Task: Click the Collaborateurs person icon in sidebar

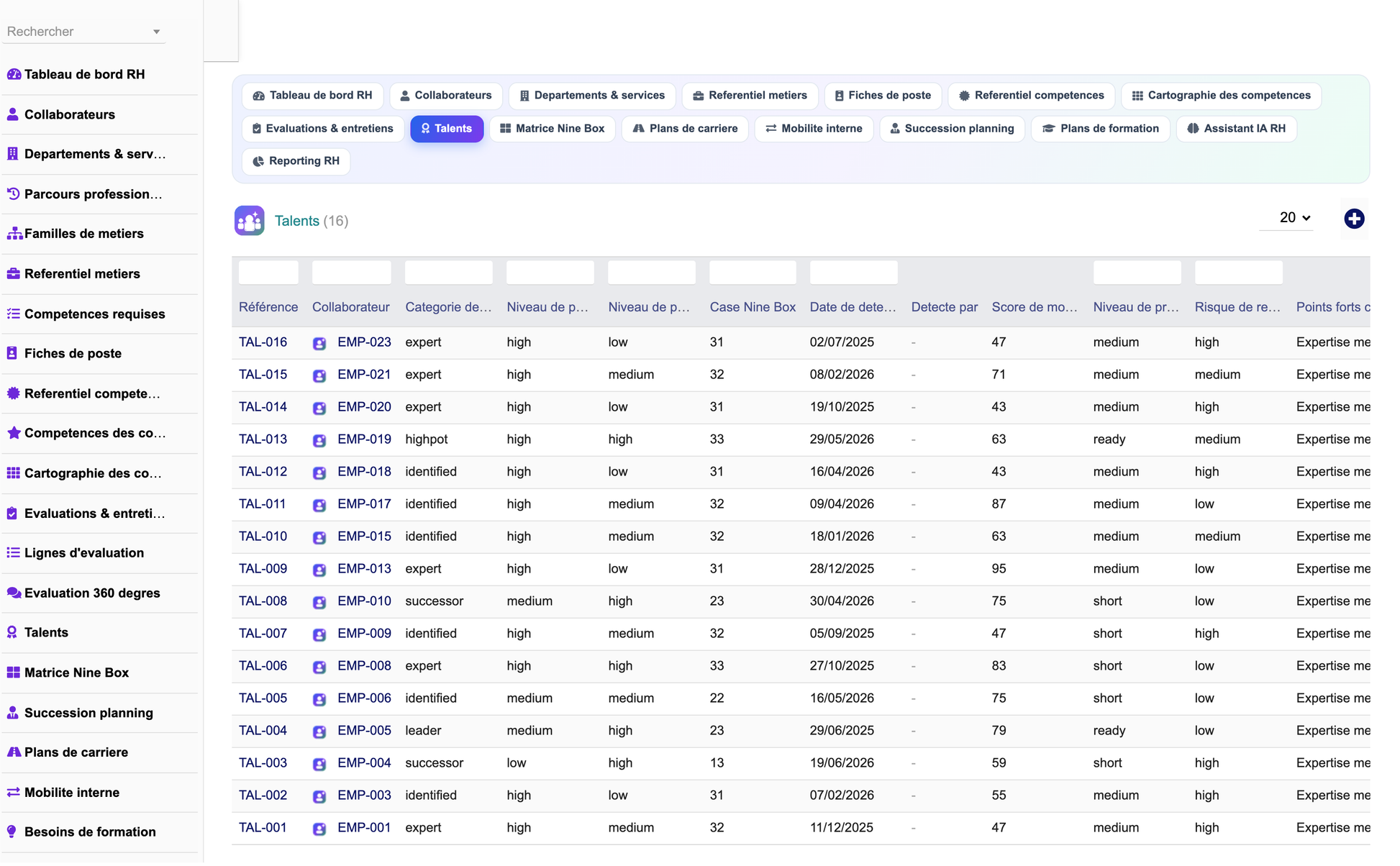Action: (13, 114)
